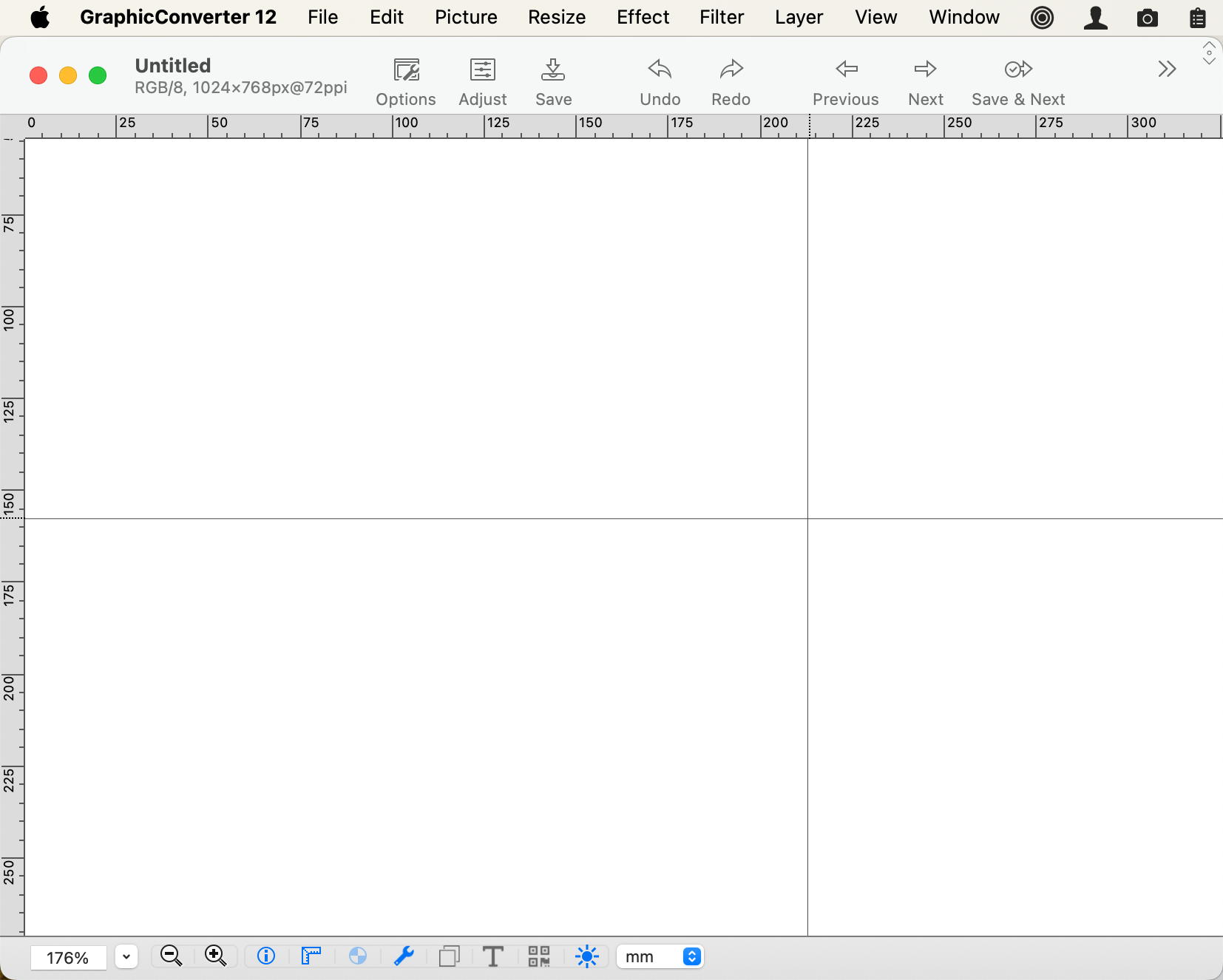Screen dimensions: 1223x980
Task: Click the clipboard menu bar icon
Action: 1198,18
